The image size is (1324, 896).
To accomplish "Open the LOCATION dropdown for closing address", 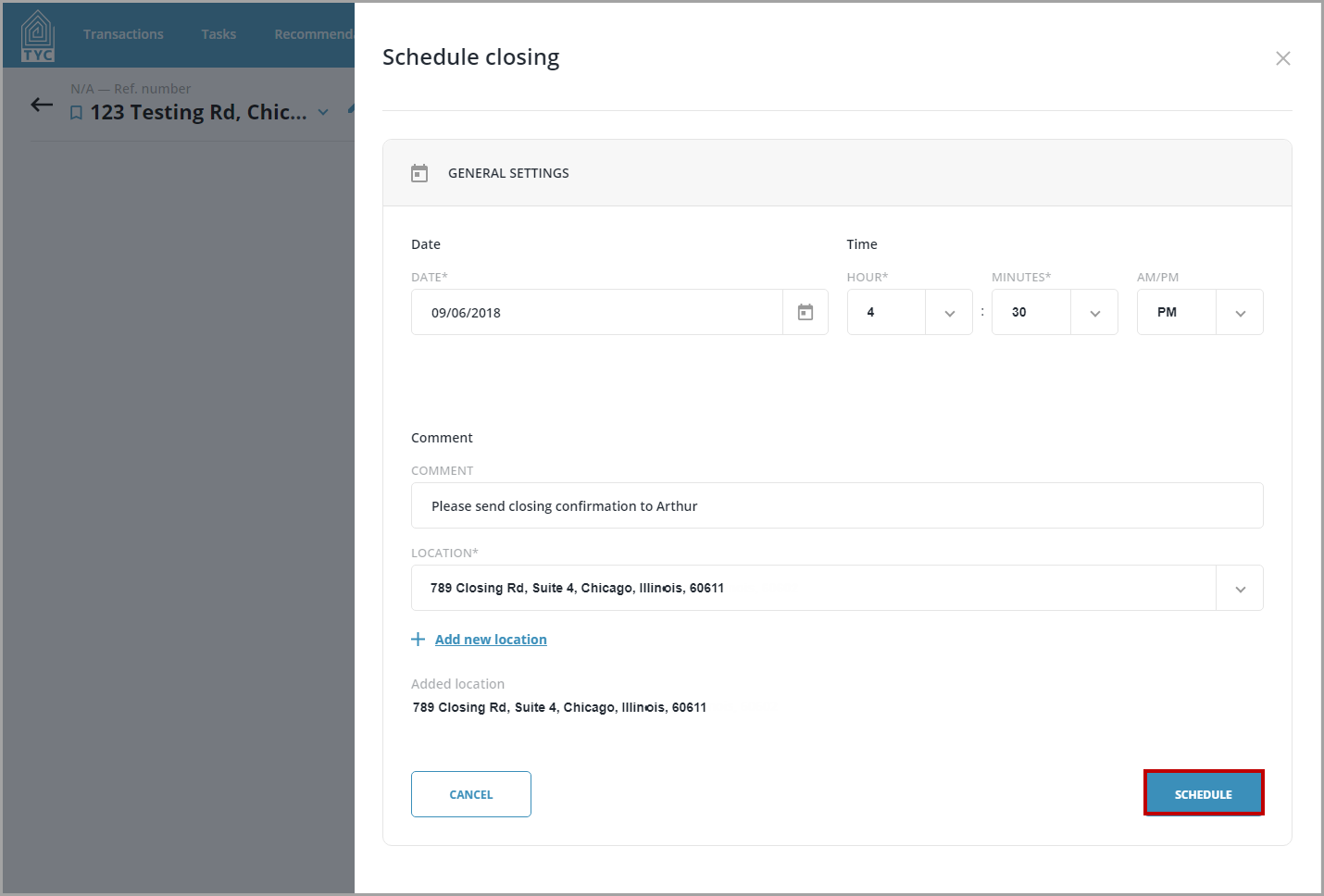I will [1239, 588].
